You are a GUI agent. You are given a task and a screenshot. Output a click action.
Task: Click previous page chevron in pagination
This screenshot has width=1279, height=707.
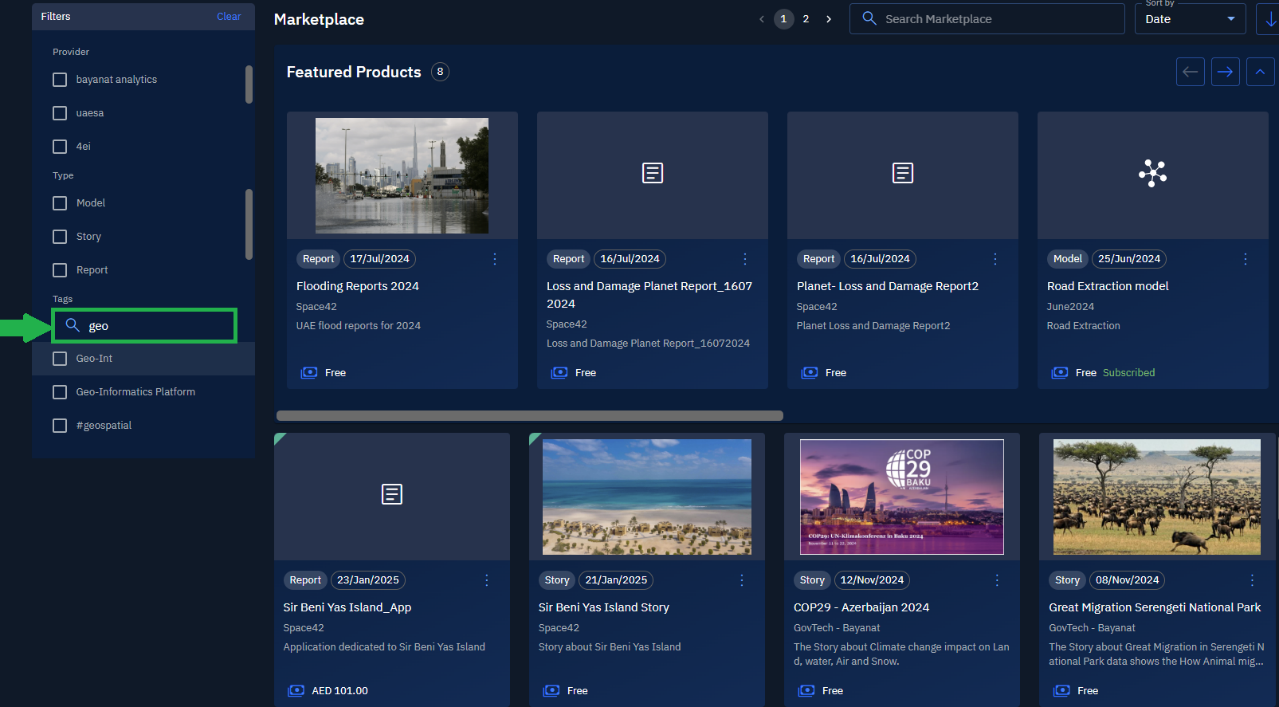coord(762,19)
